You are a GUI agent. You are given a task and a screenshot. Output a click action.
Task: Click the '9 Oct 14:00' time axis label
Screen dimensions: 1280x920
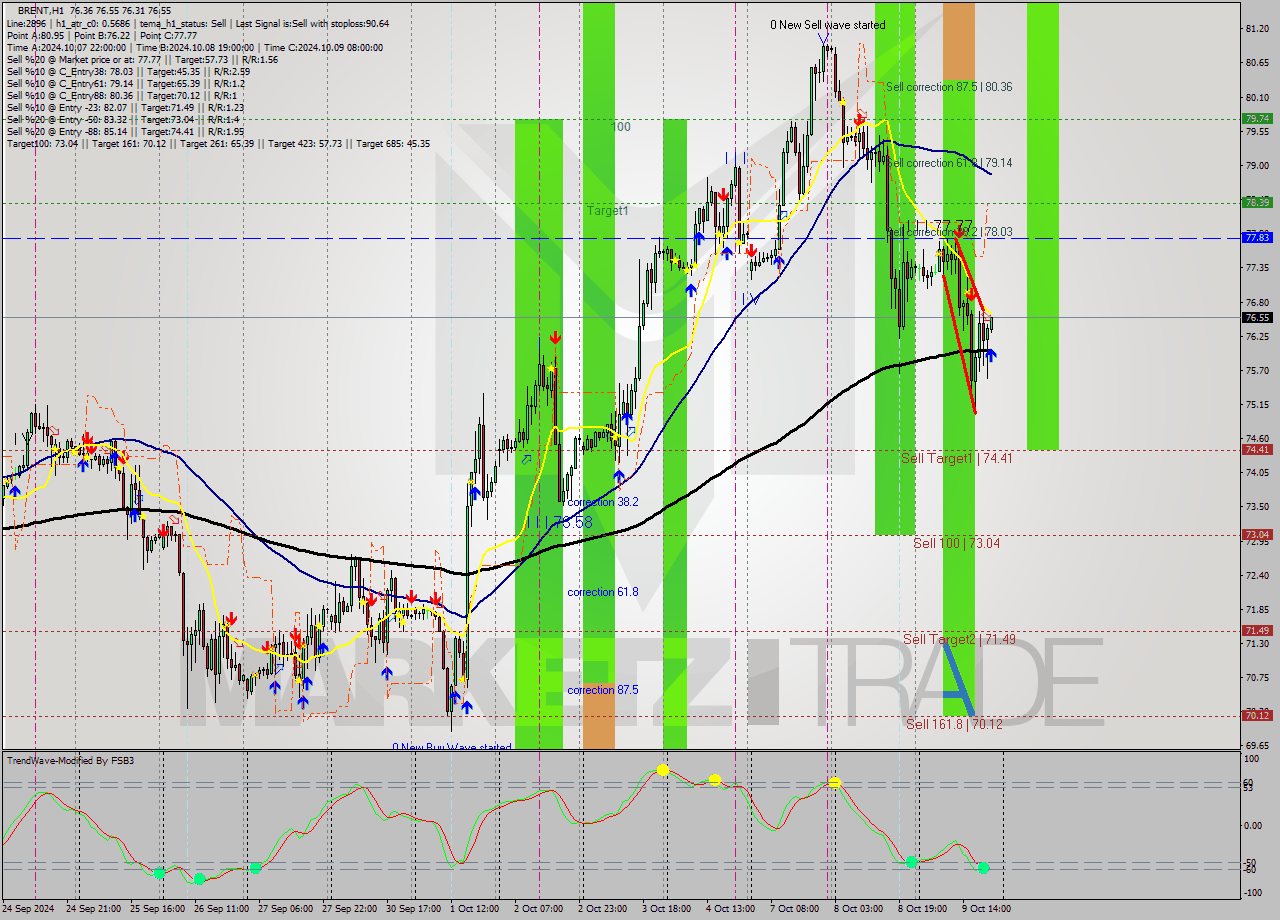pyautogui.click(x=987, y=909)
